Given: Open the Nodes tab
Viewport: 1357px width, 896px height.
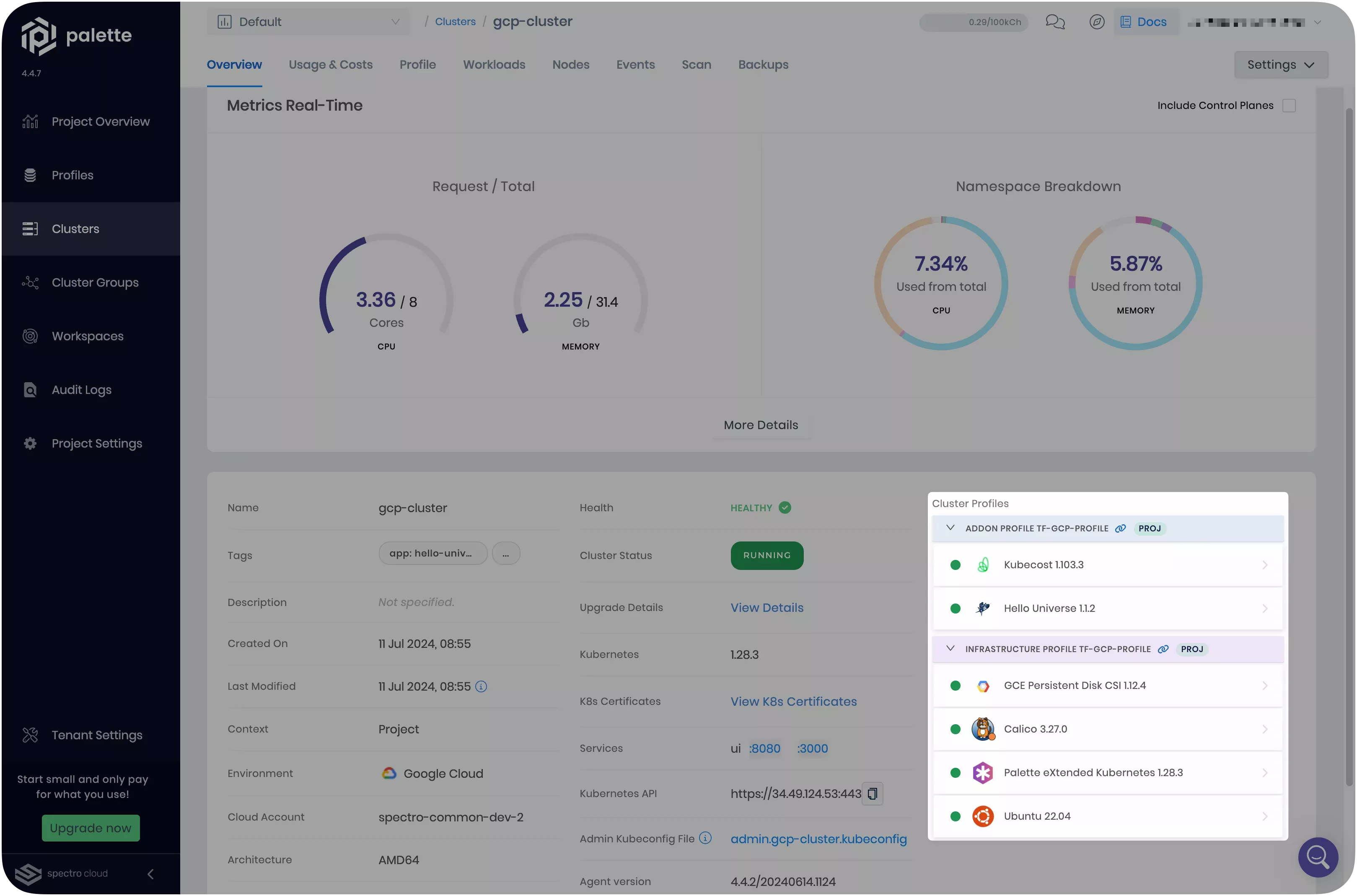Looking at the screenshot, I should pos(571,65).
